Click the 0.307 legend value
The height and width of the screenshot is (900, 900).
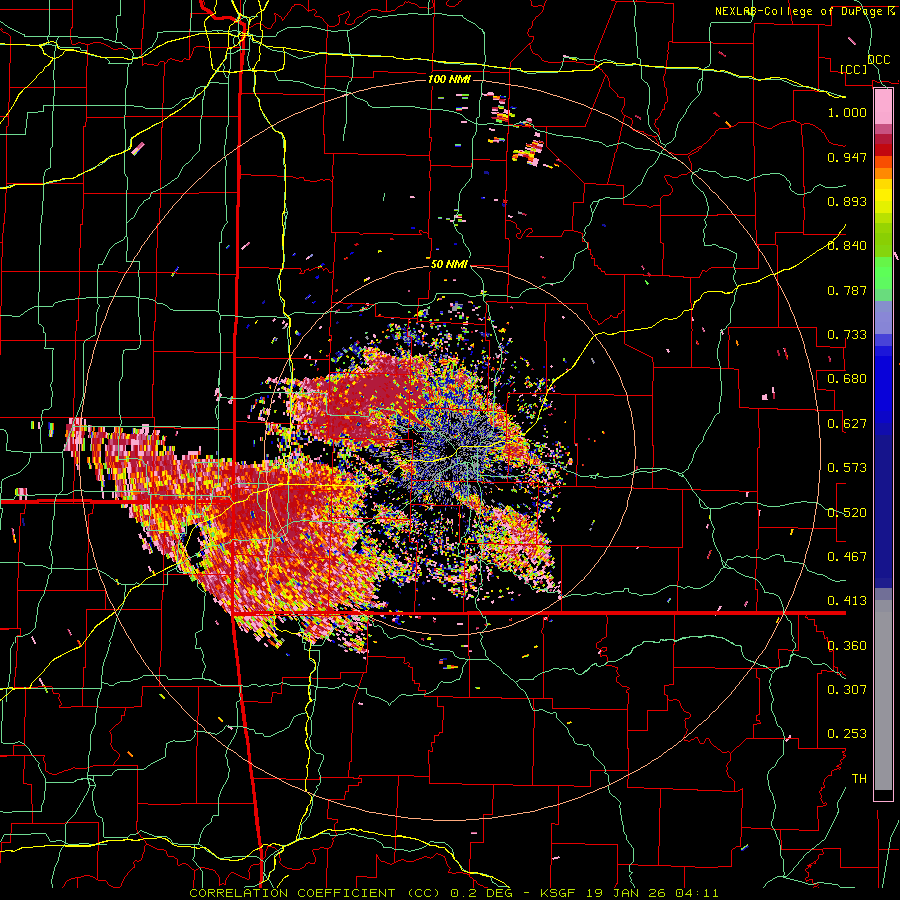point(847,690)
